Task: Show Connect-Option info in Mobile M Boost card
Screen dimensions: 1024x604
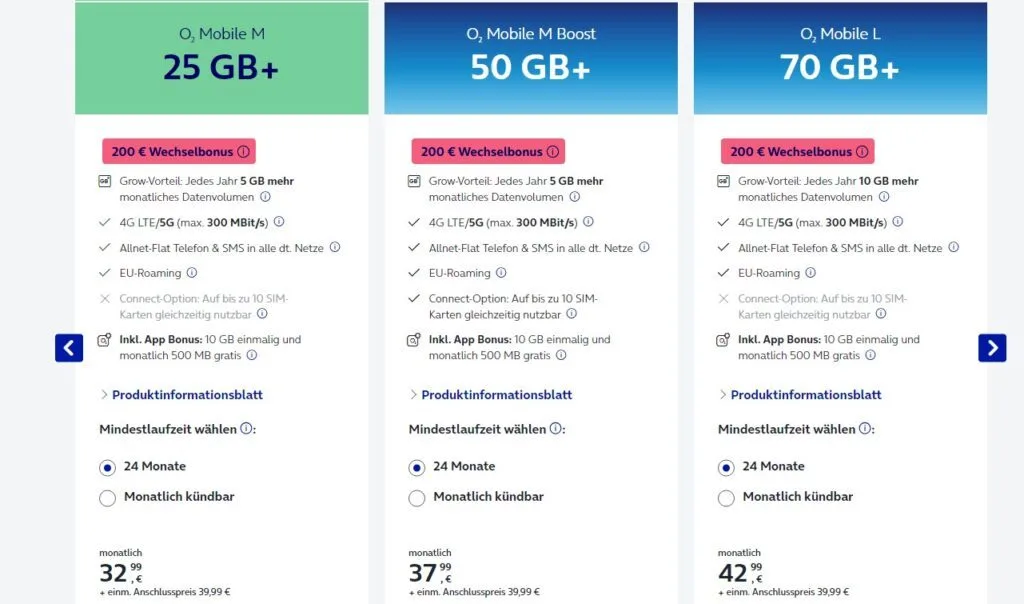Action: tap(571, 314)
